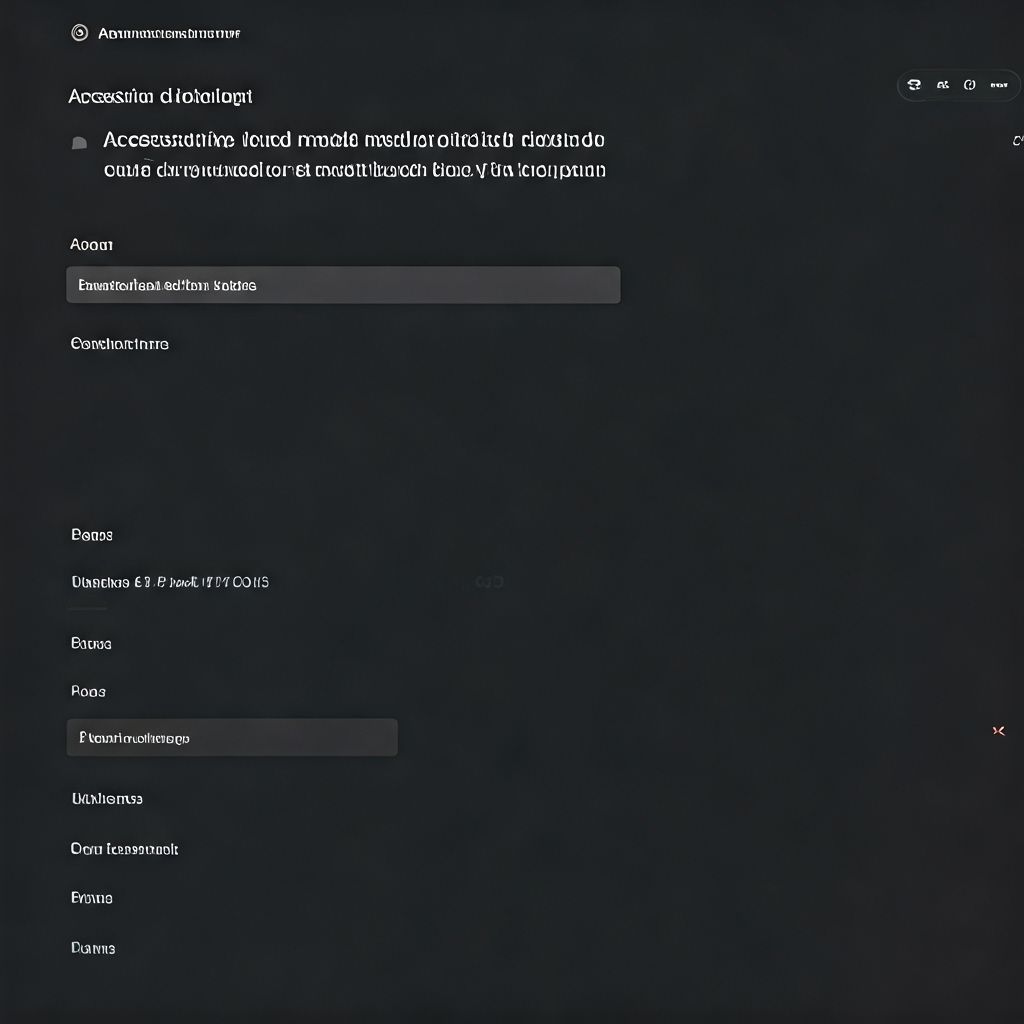Click the circular app logo in the header
The width and height of the screenshot is (1024, 1024).
tap(80, 33)
